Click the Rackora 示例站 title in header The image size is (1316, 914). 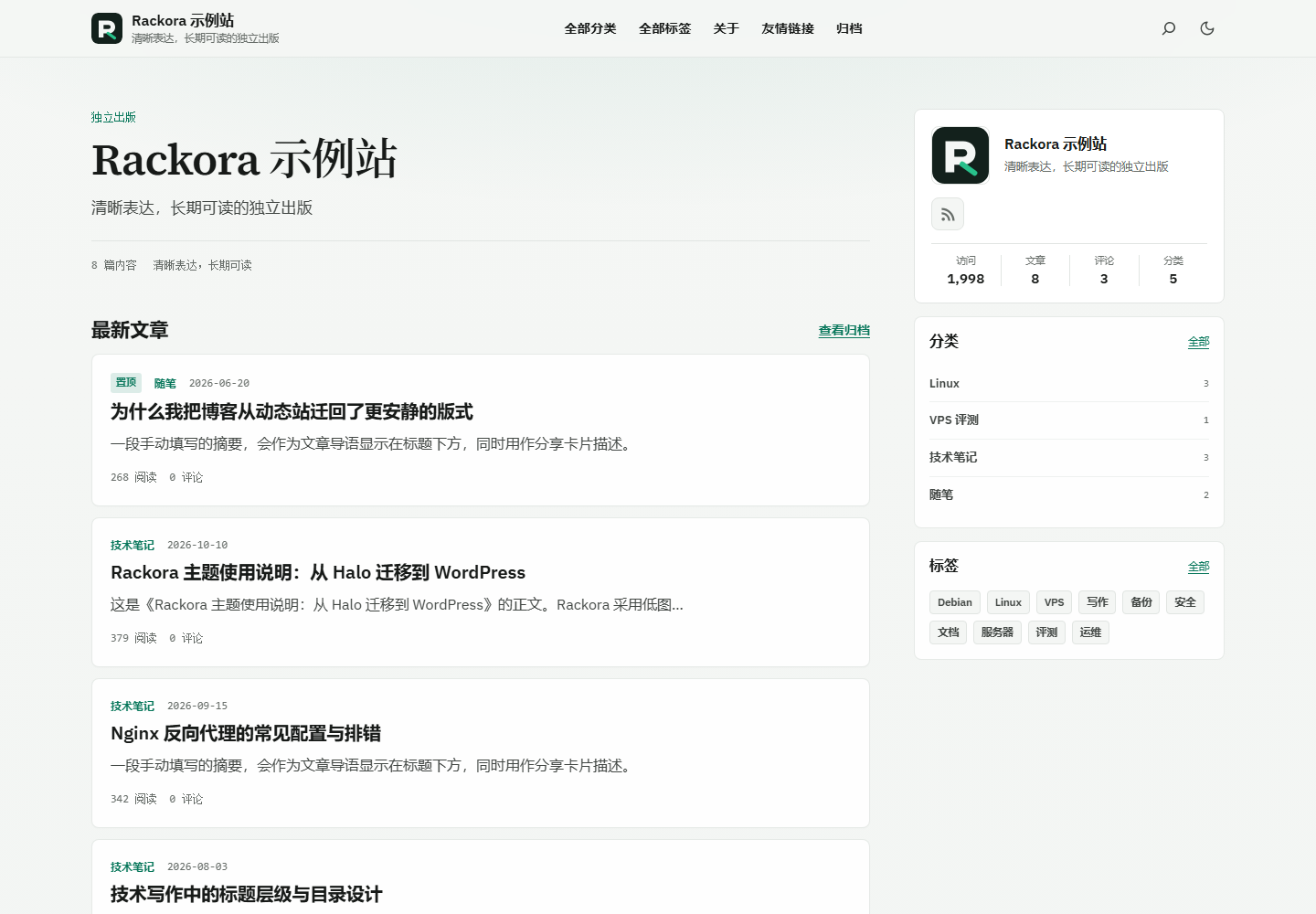[x=183, y=21]
